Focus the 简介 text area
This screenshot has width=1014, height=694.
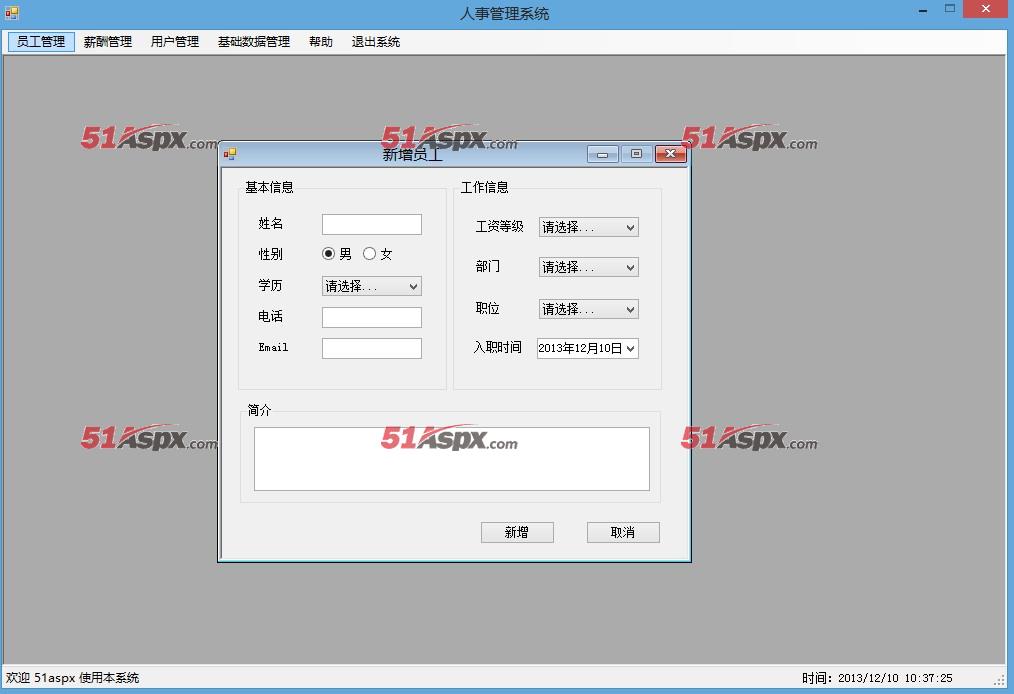451,459
